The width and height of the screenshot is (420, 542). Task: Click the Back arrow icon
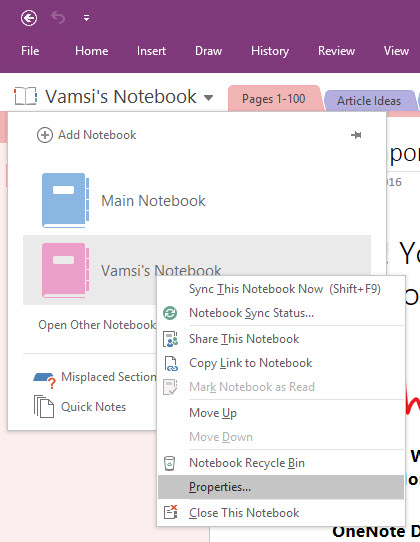29,18
